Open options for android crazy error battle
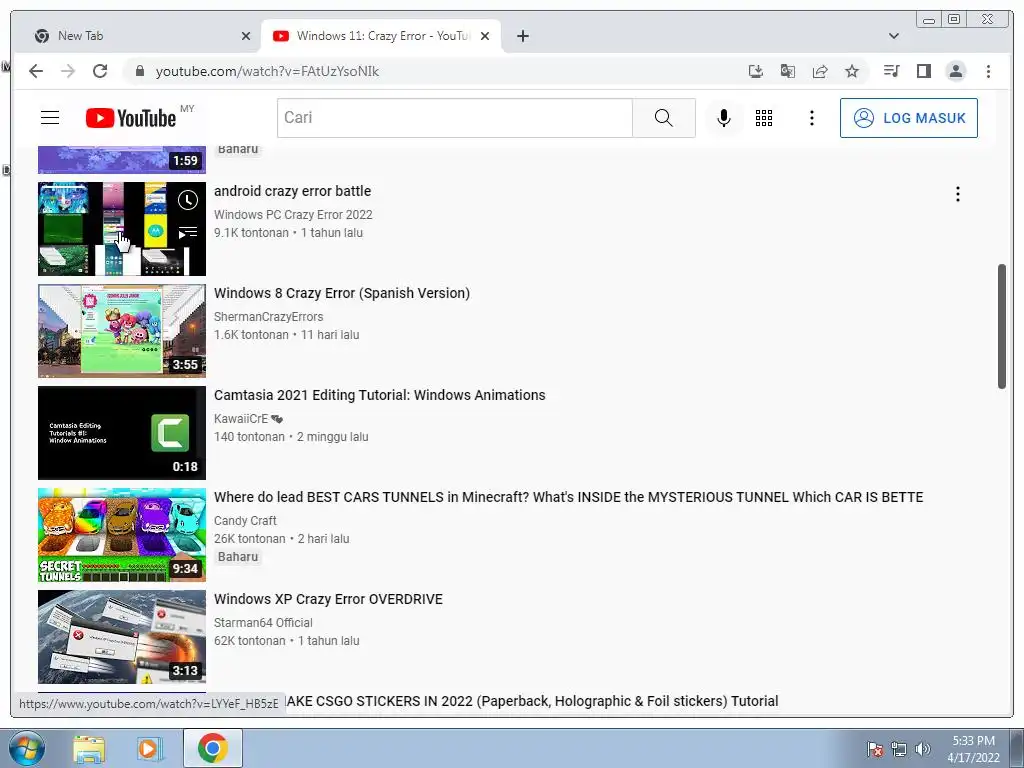 coord(957,194)
